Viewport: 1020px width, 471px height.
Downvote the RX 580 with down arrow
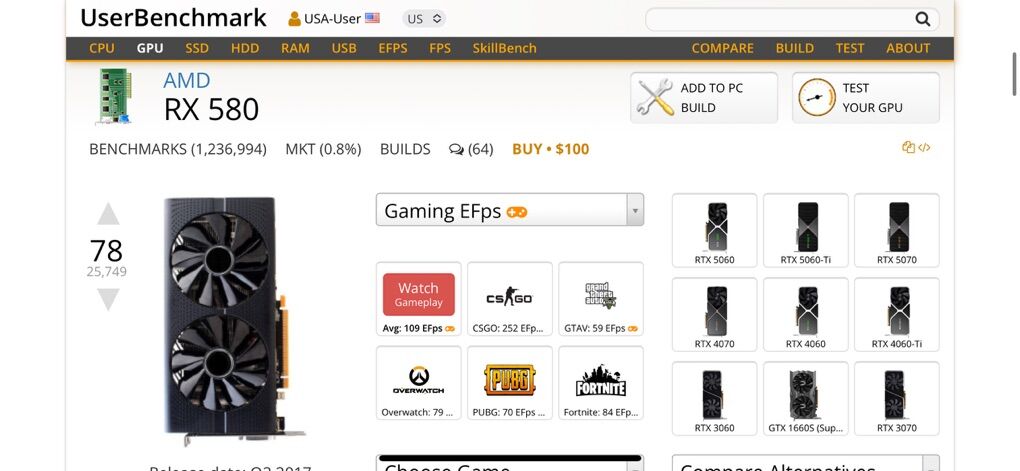pos(108,299)
